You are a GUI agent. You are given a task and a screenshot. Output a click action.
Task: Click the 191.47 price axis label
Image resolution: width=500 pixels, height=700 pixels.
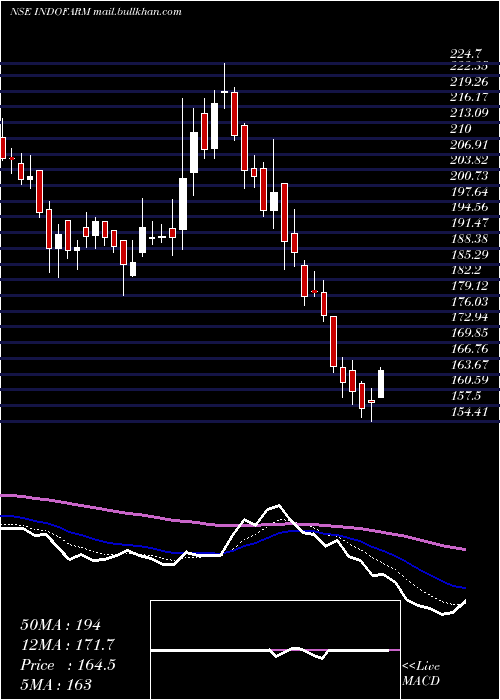pos(471,224)
